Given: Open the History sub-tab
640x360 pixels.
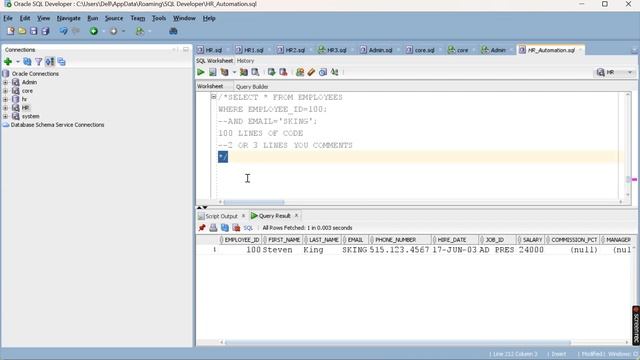Looking at the screenshot, I should point(245,60).
